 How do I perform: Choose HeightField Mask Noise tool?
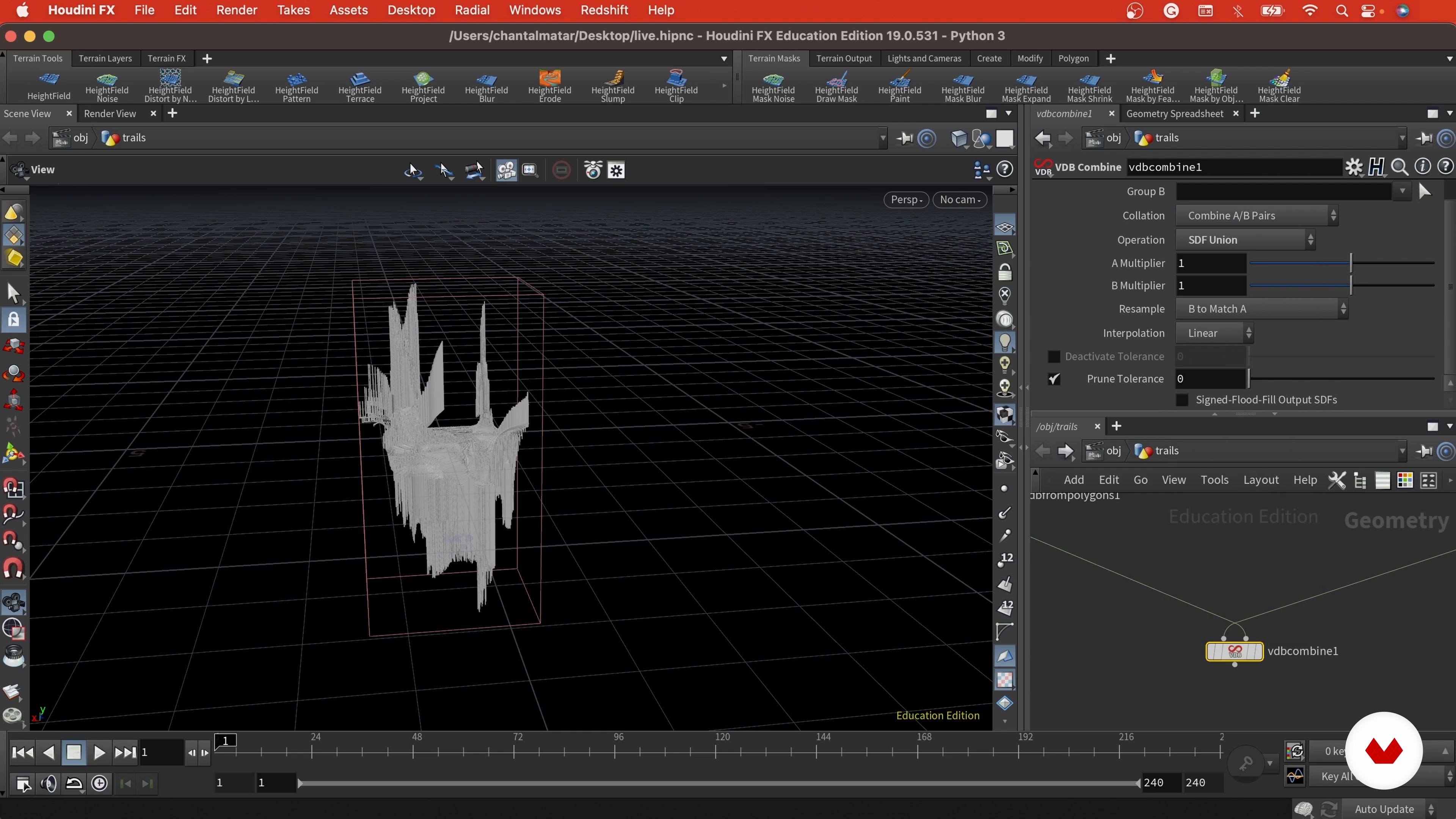pos(773,86)
